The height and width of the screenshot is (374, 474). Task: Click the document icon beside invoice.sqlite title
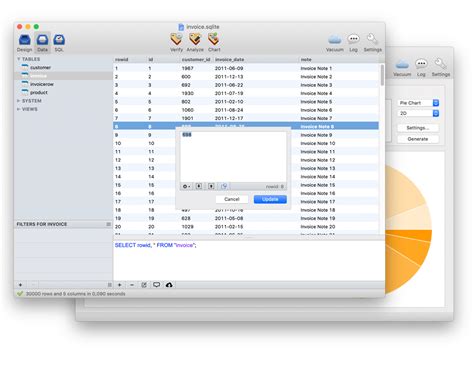pyautogui.click(x=181, y=27)
